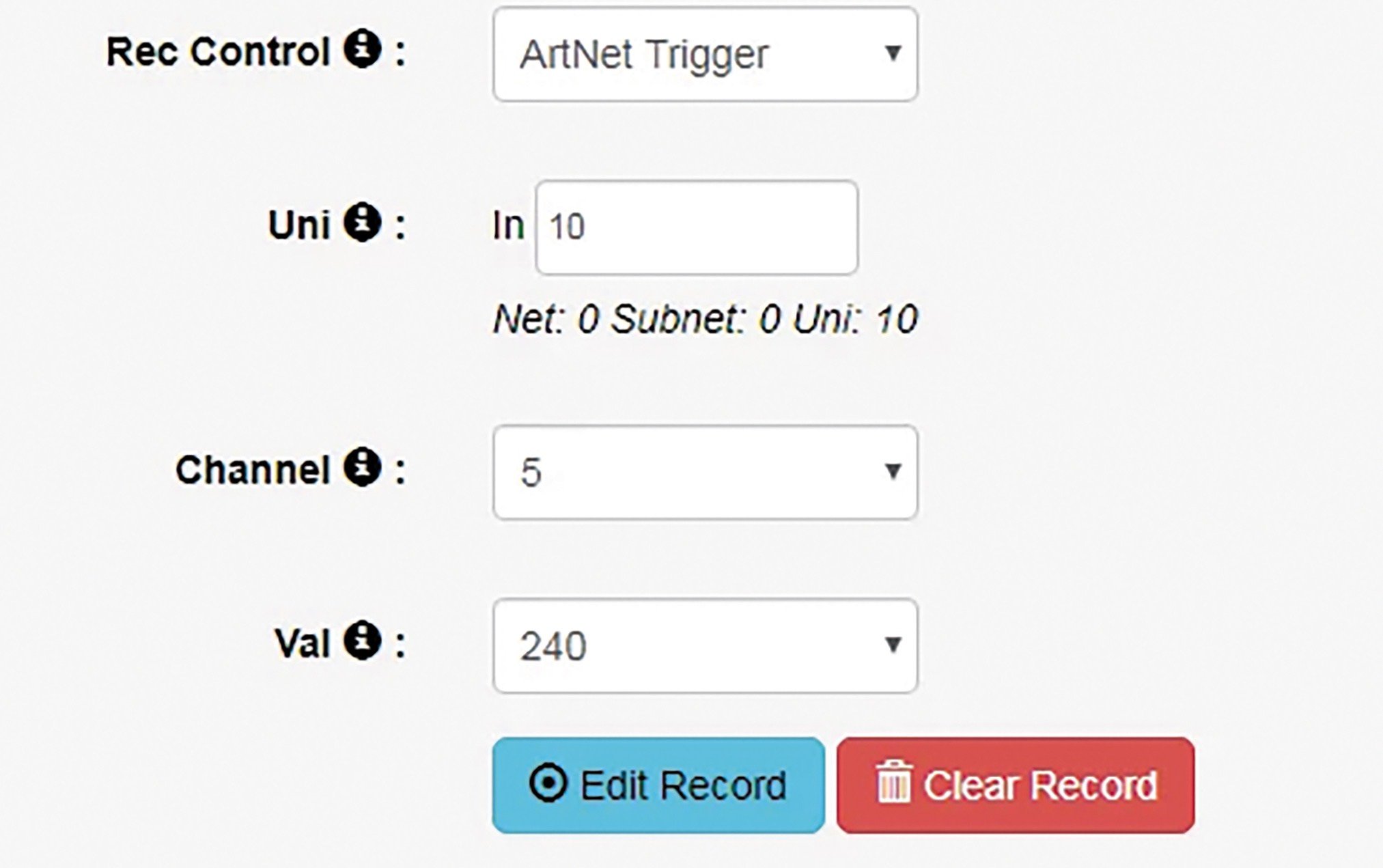Click the Uni info icon
The image size is (1383, 868).
click(x=362, y=223)
